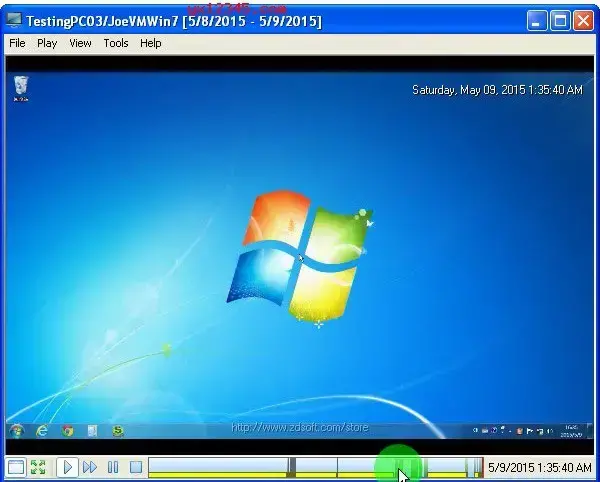Click the Recycle Bin on recorded desktop
600x482 pixels.
tap(21, 88)
